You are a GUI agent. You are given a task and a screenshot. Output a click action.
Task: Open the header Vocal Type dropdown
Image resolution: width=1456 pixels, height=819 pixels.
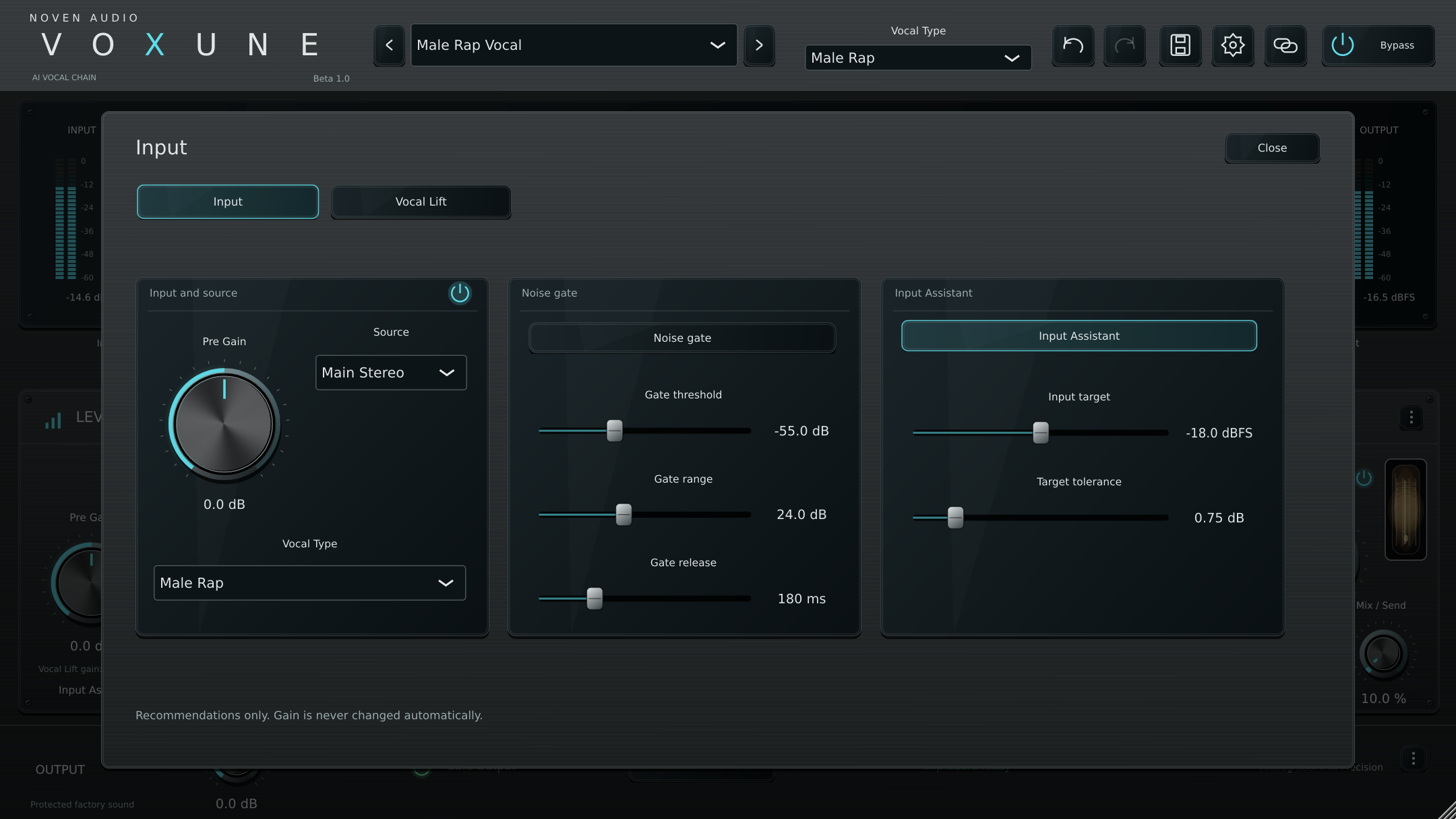[917, 58]
